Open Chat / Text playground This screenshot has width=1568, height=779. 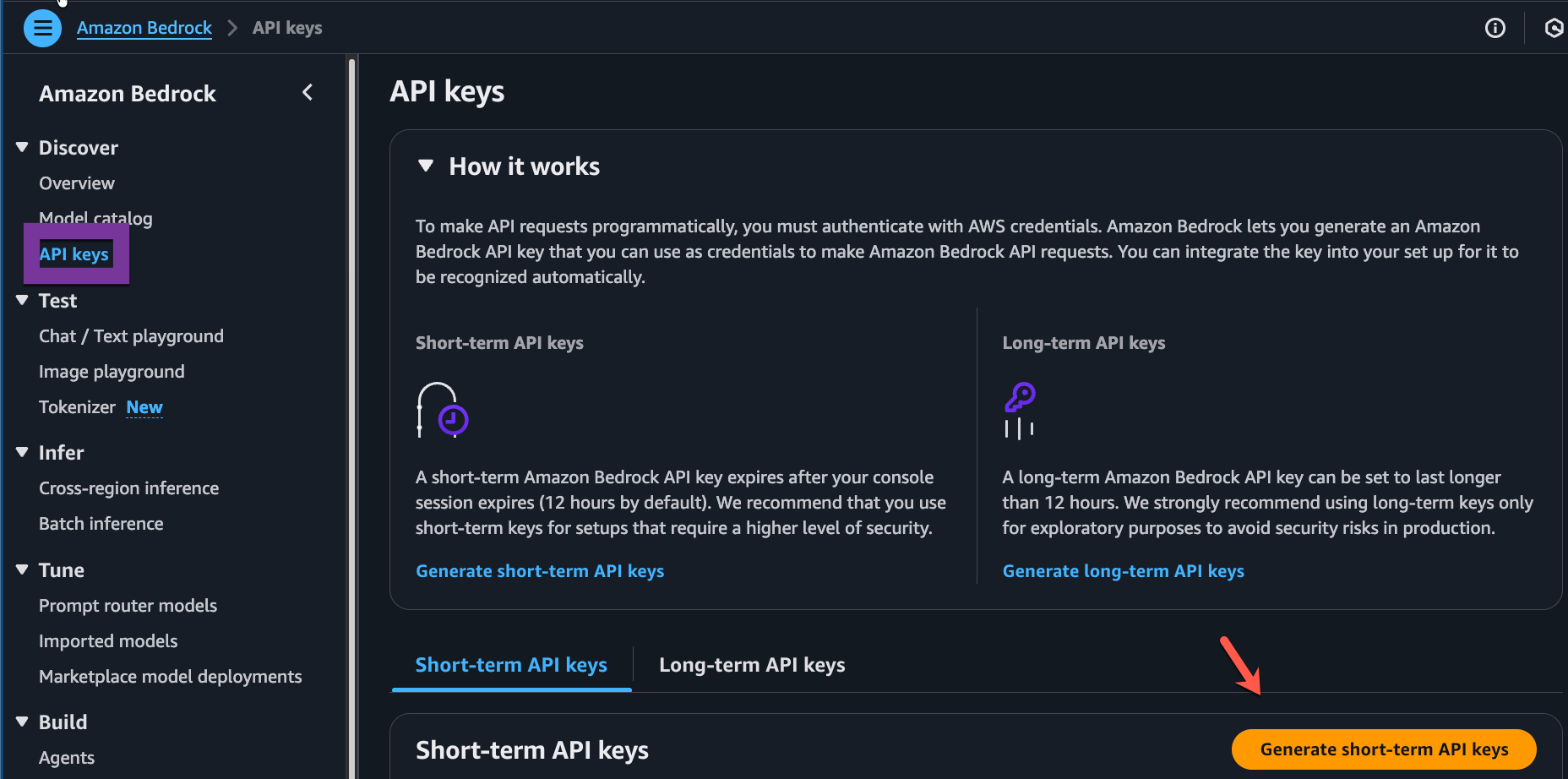click(x=131, y=336)
